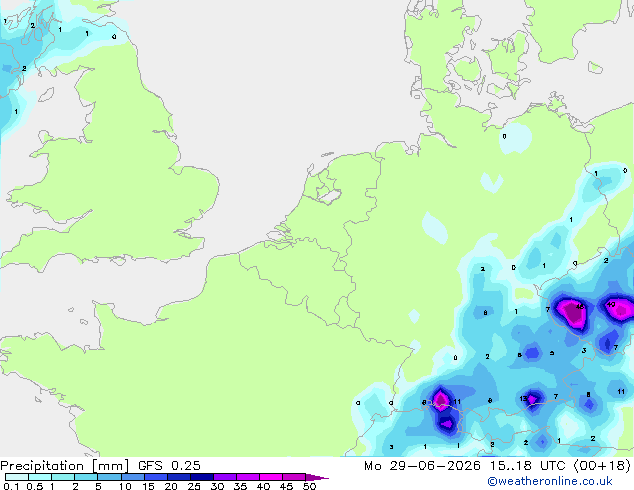Pick the 35–40 mm purple legend swatch
Screen dimensions: 634x490
coord(248,477)
